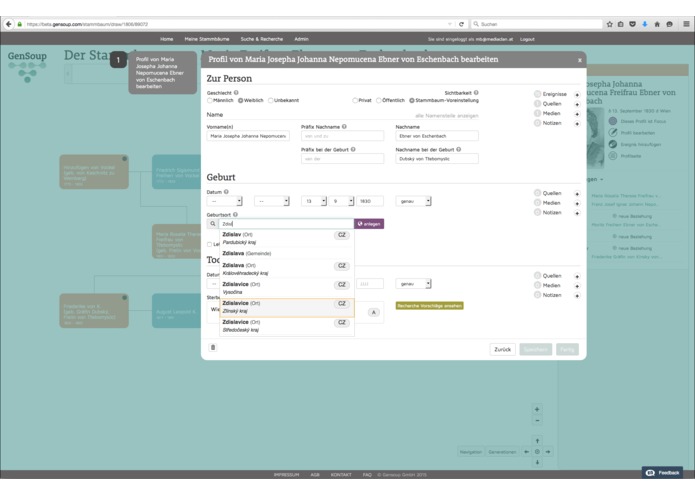
Task: Choose Stammbaum-Voreinstellung visibility option
Action: tap(412, 101)
